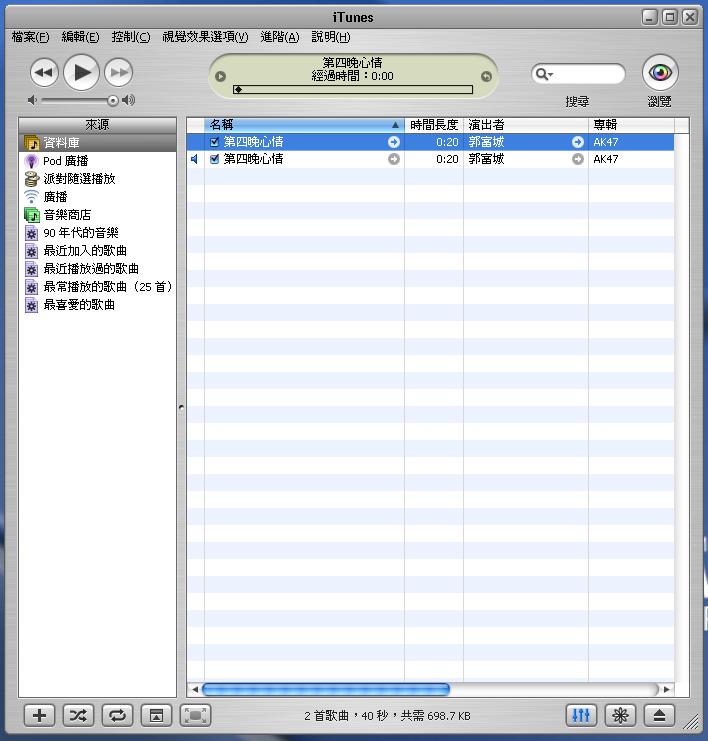Viewport: 708px width, 741px height.
Task: Select 音樂商店 in the source list
Action: tap(67, 215)
